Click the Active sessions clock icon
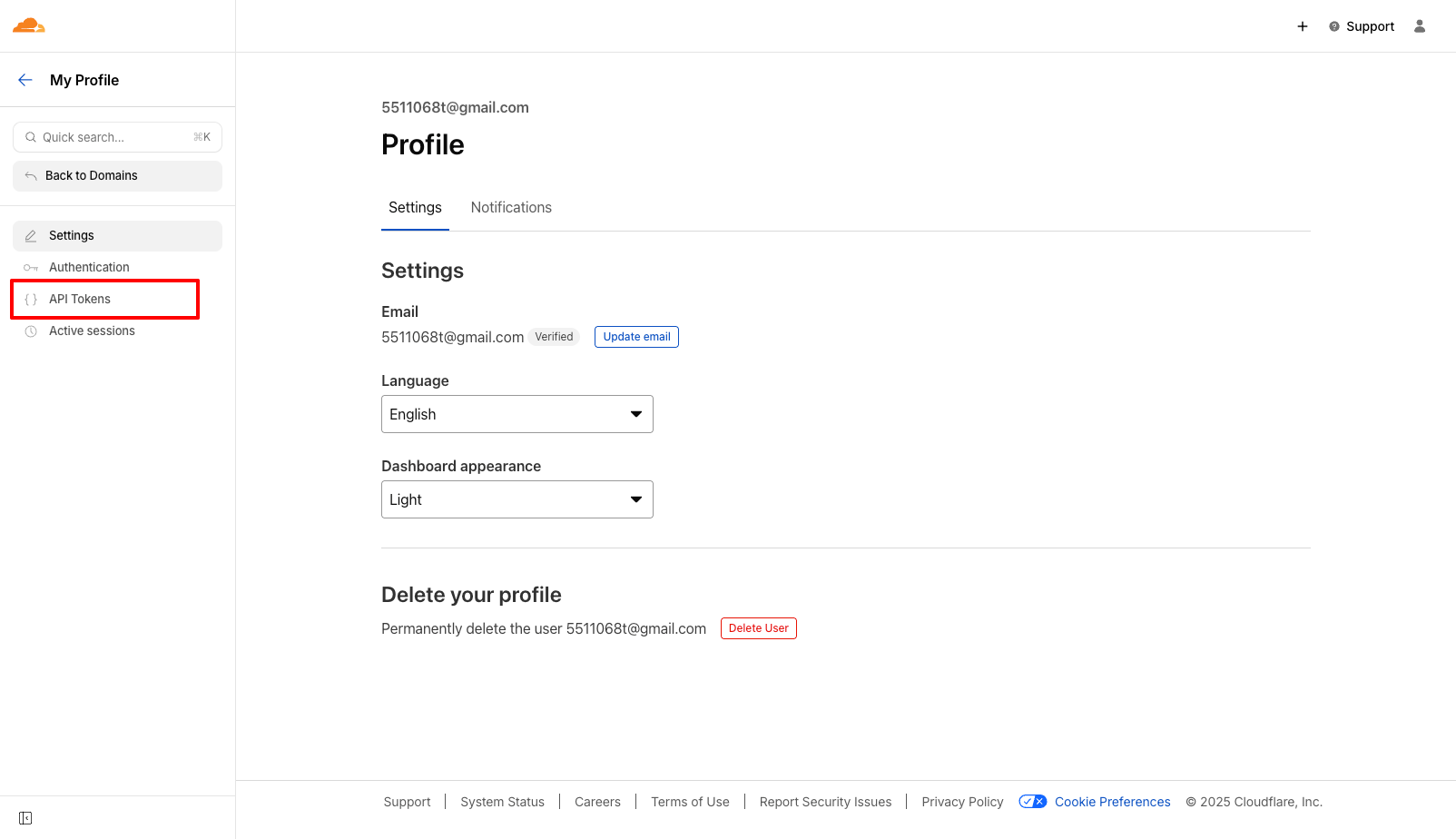 coord(31,331)
